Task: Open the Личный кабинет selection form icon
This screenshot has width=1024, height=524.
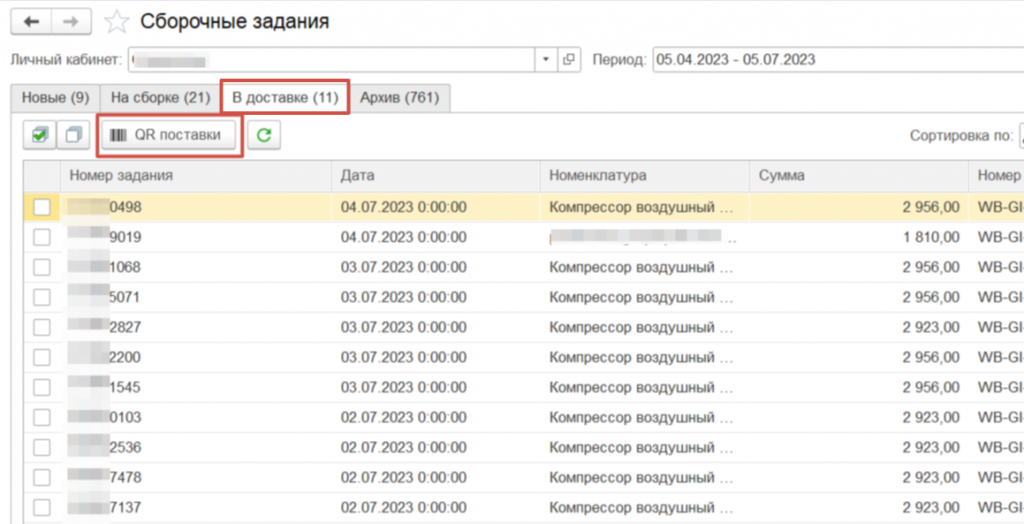Action: pyautogui.click(x=568, y=59)
